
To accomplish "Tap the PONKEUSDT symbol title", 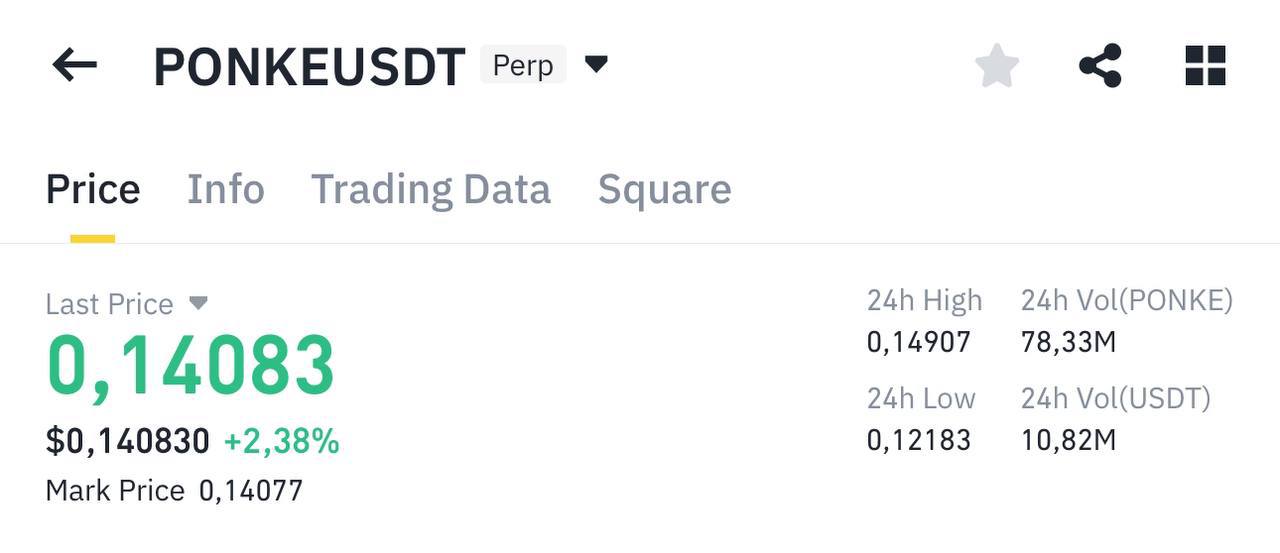I will [x=309, y=67].
